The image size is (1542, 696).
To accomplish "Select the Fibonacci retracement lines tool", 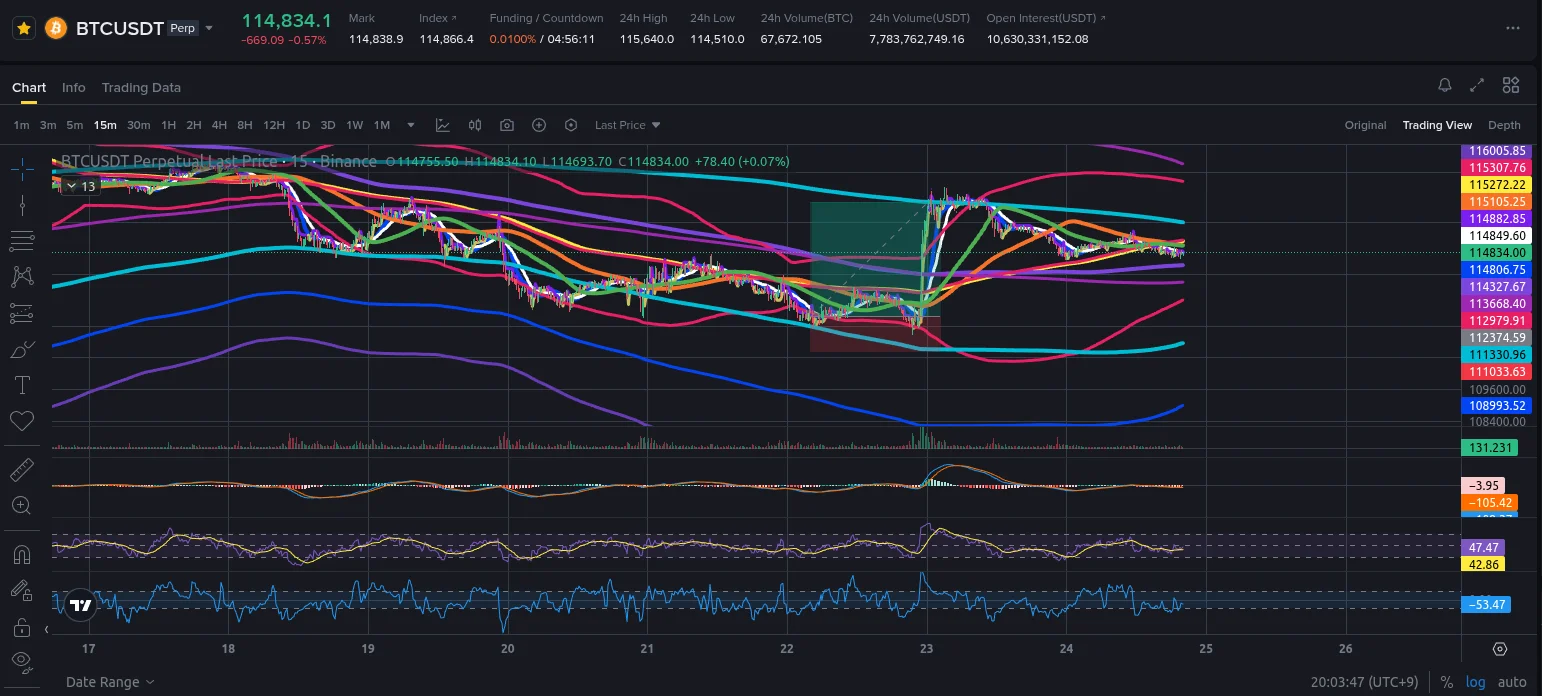I will (x=22, y=241).
